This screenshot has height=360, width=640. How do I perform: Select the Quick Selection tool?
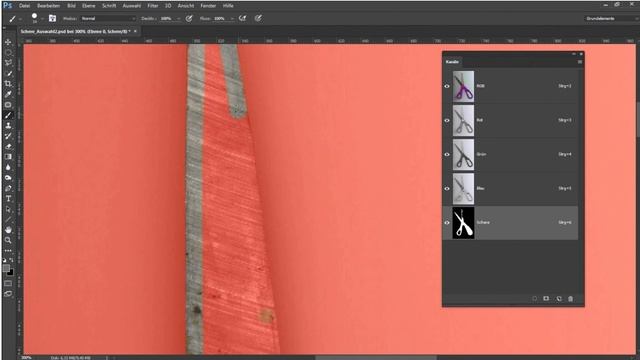(x=8, y=73)
